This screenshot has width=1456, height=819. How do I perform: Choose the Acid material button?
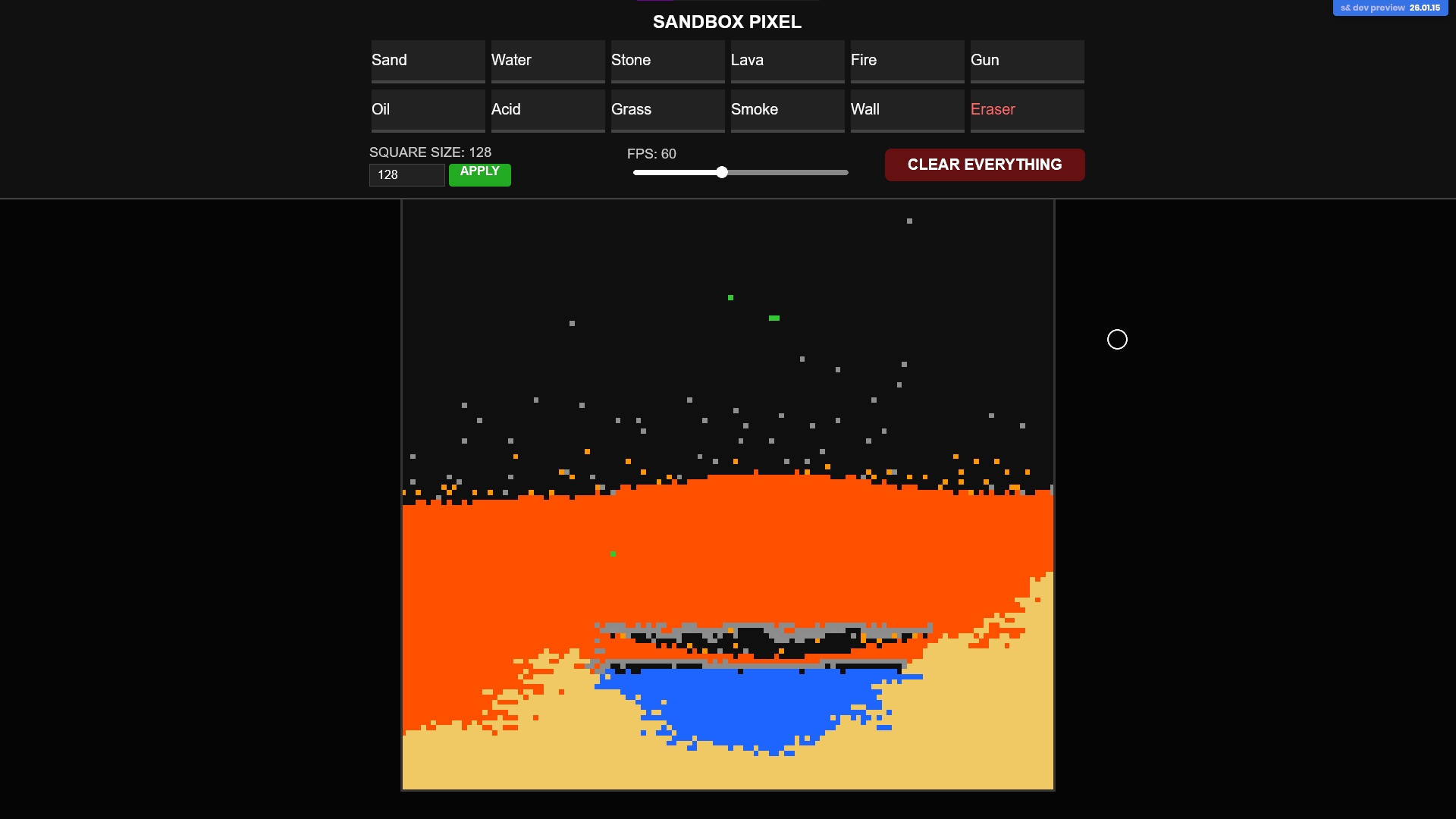[x=548, y=110]
